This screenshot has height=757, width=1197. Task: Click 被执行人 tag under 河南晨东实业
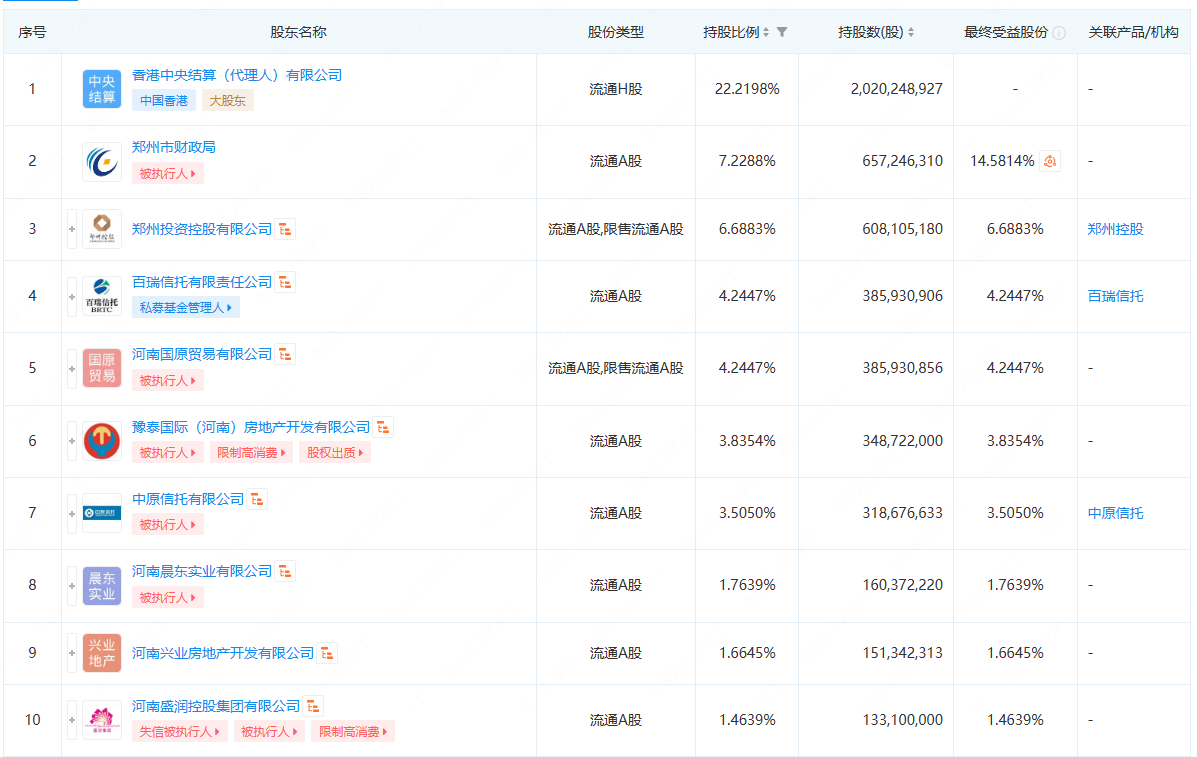pos(167,598)
